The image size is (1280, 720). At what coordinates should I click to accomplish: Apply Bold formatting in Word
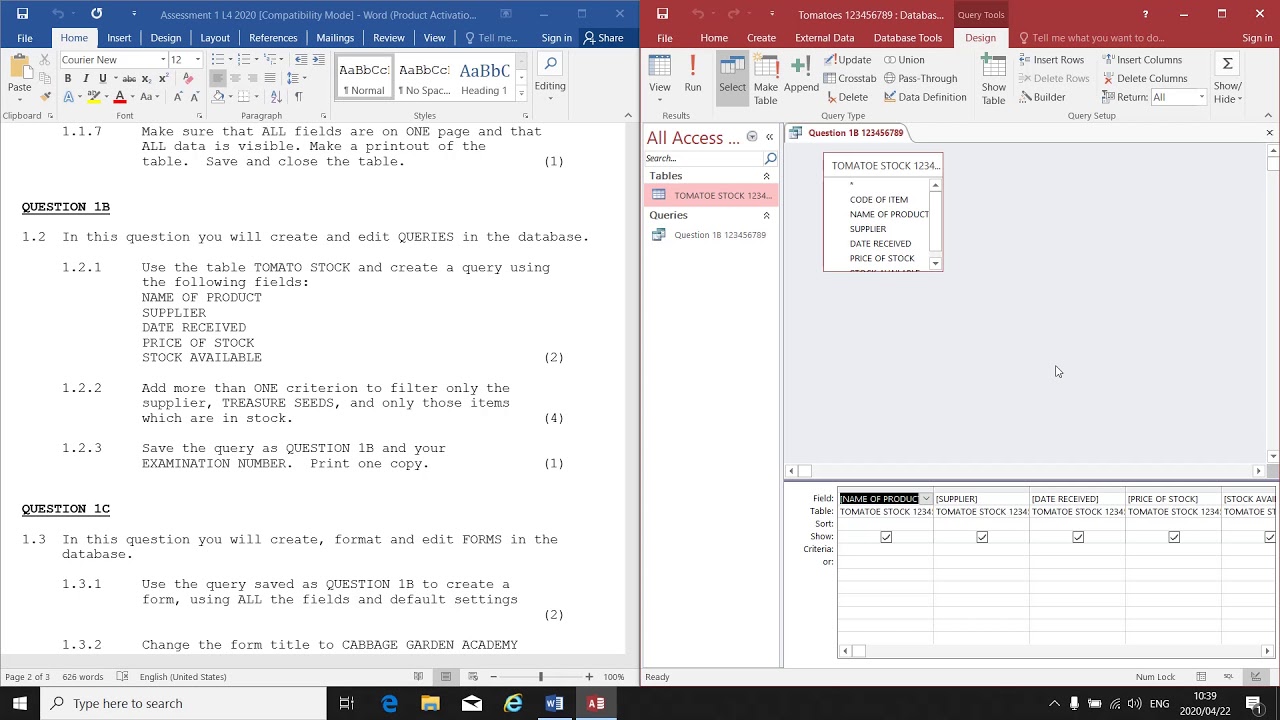(68, 79)
